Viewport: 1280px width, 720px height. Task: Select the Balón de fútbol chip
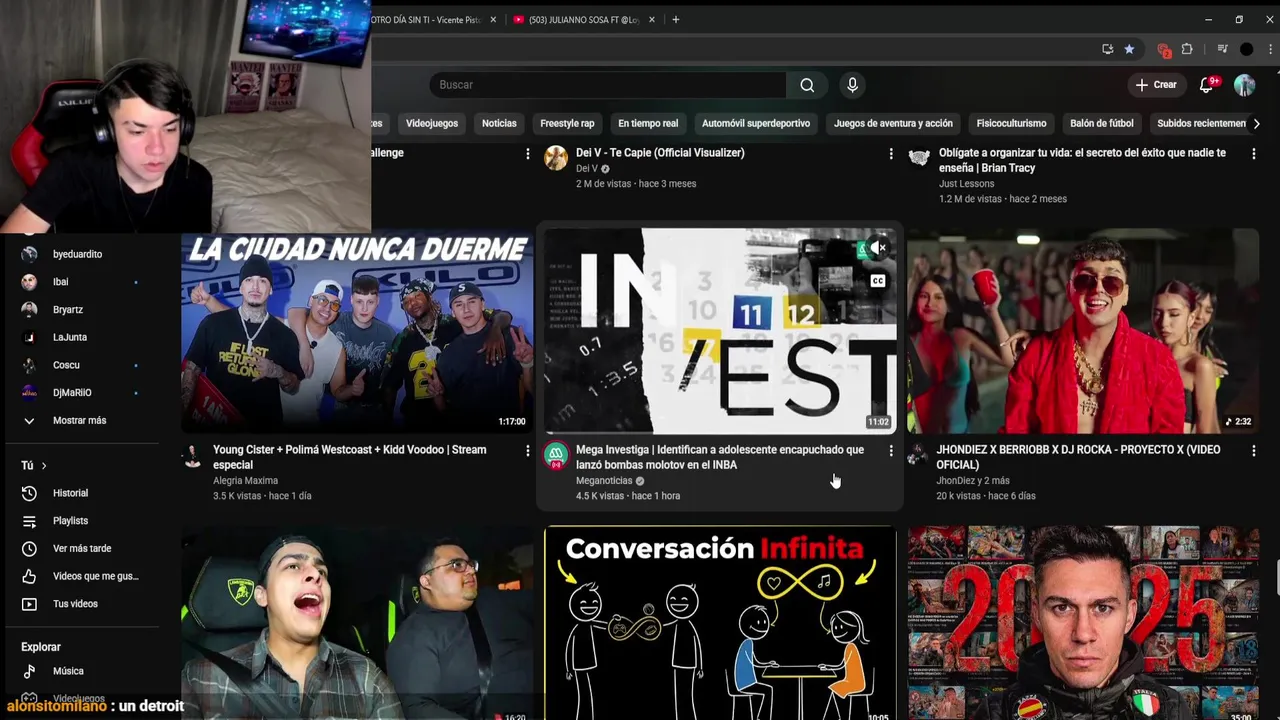(x=1102, y=123)
